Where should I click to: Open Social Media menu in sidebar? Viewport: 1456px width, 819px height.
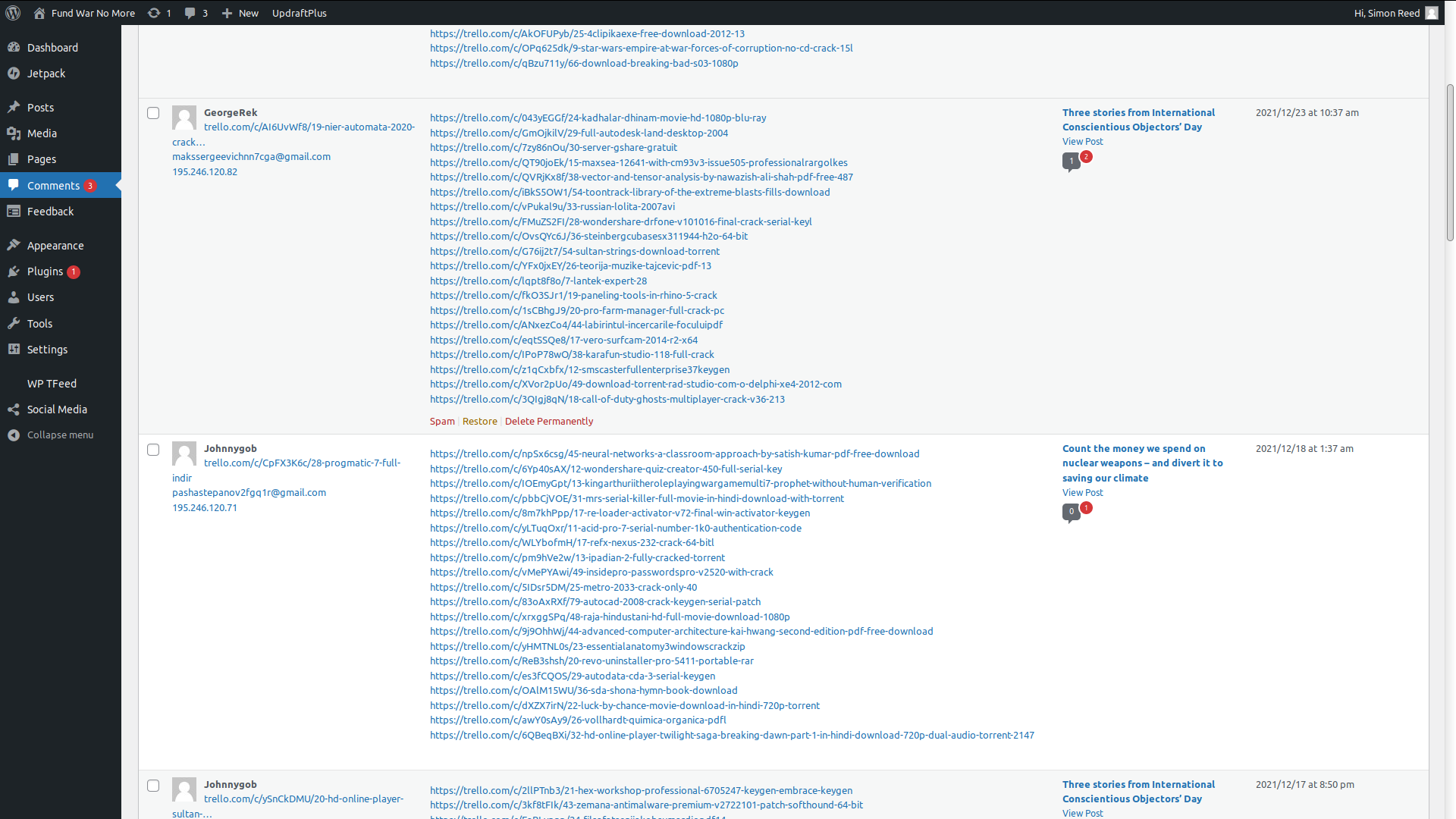tap(57, 409)
